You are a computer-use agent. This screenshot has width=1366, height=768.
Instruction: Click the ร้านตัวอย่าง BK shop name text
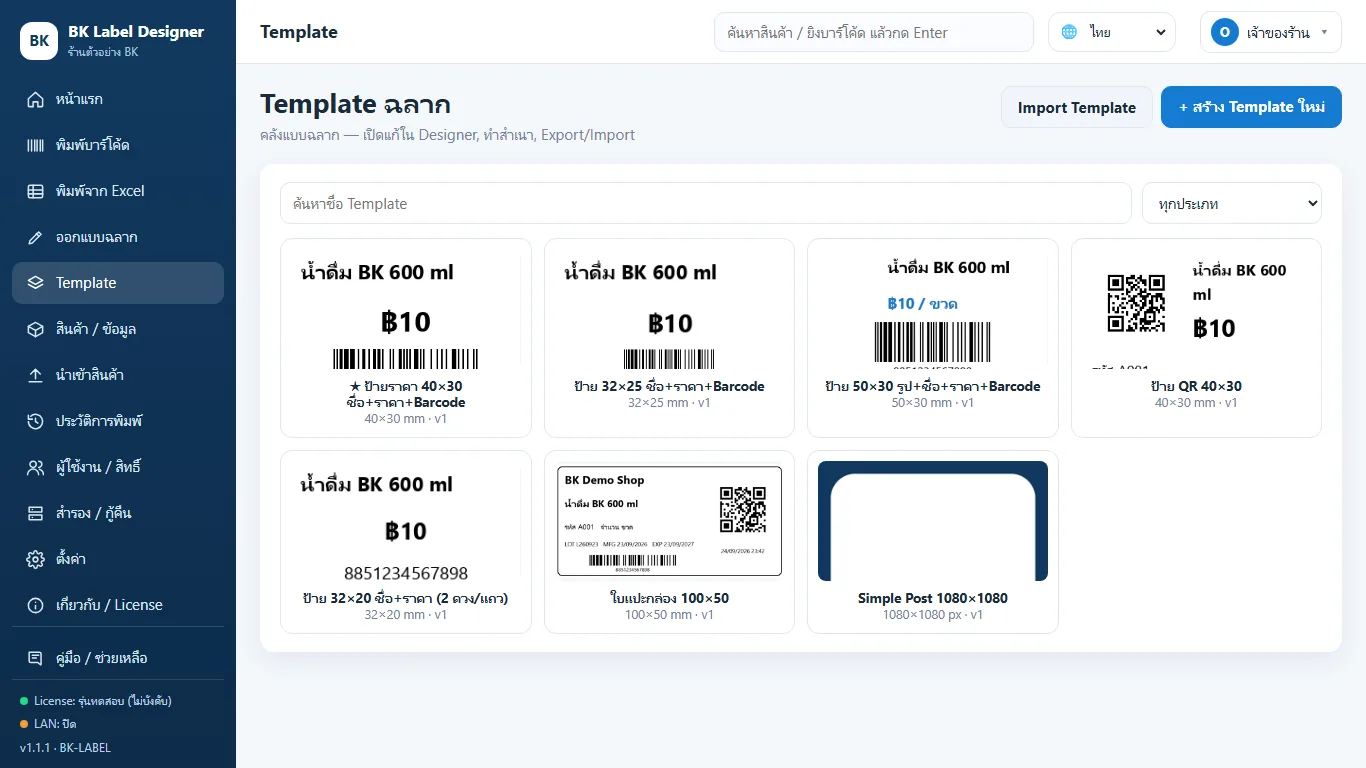[103, 52]
